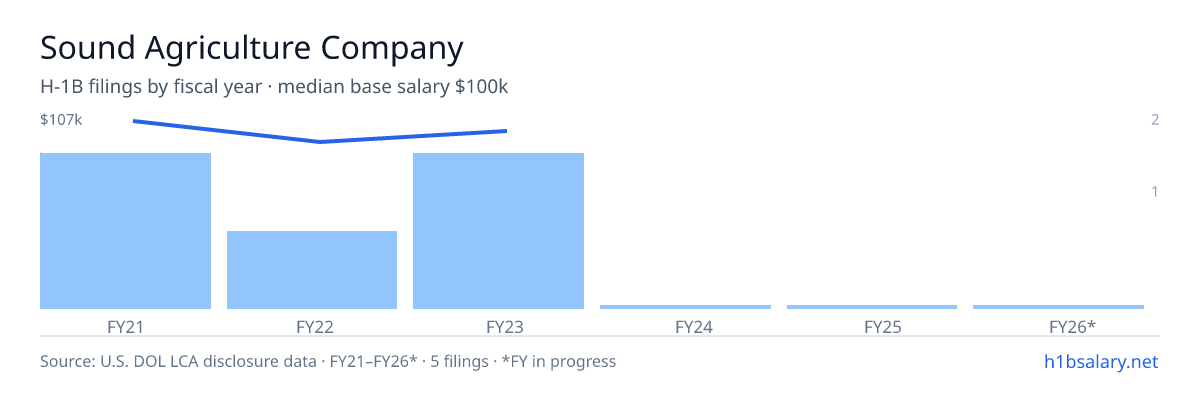This screenshot has width=1200, height=400.
Task: Click the thin FY24 bar
Action: click(685, 307)
